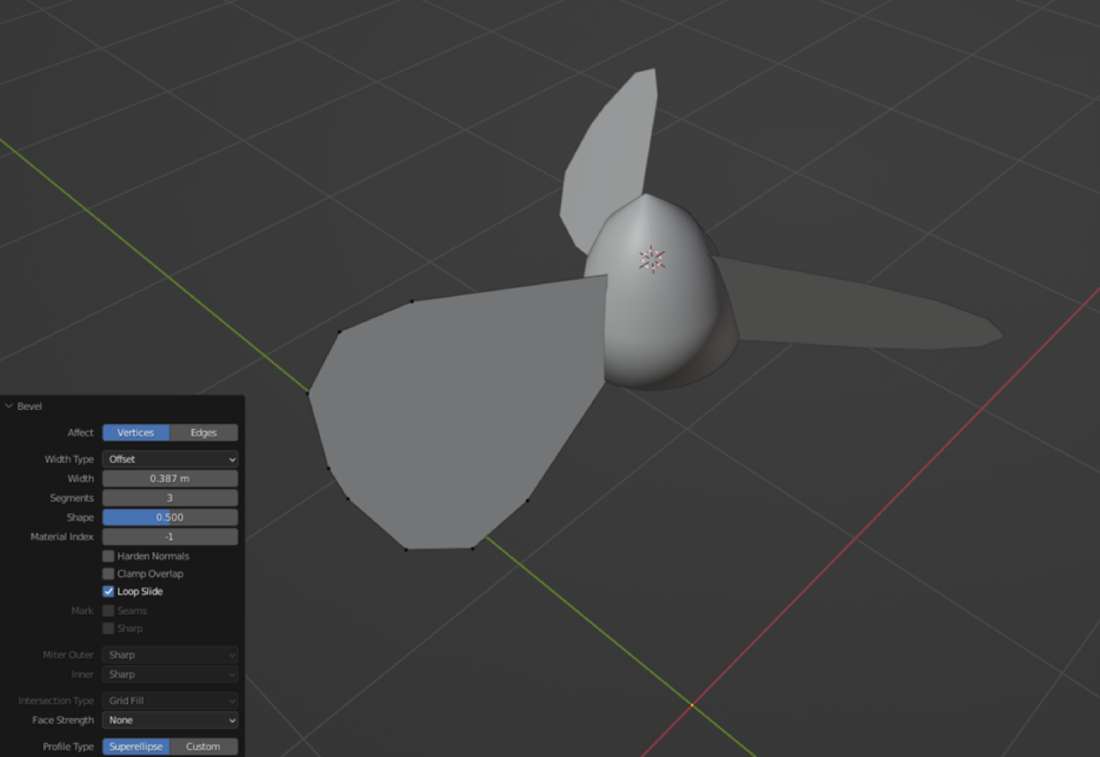Click the Segments field showing 3
The width and height of the screenshot is (1100, 757).
pyautogui.click(x=170, y=498)
